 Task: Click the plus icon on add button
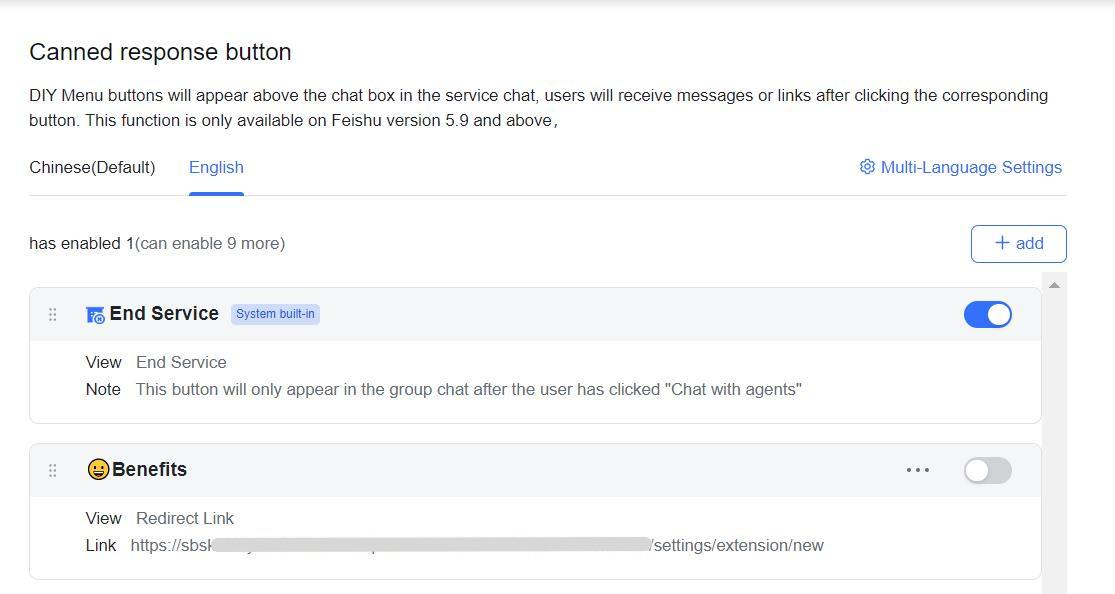[x=1002, y=243]
